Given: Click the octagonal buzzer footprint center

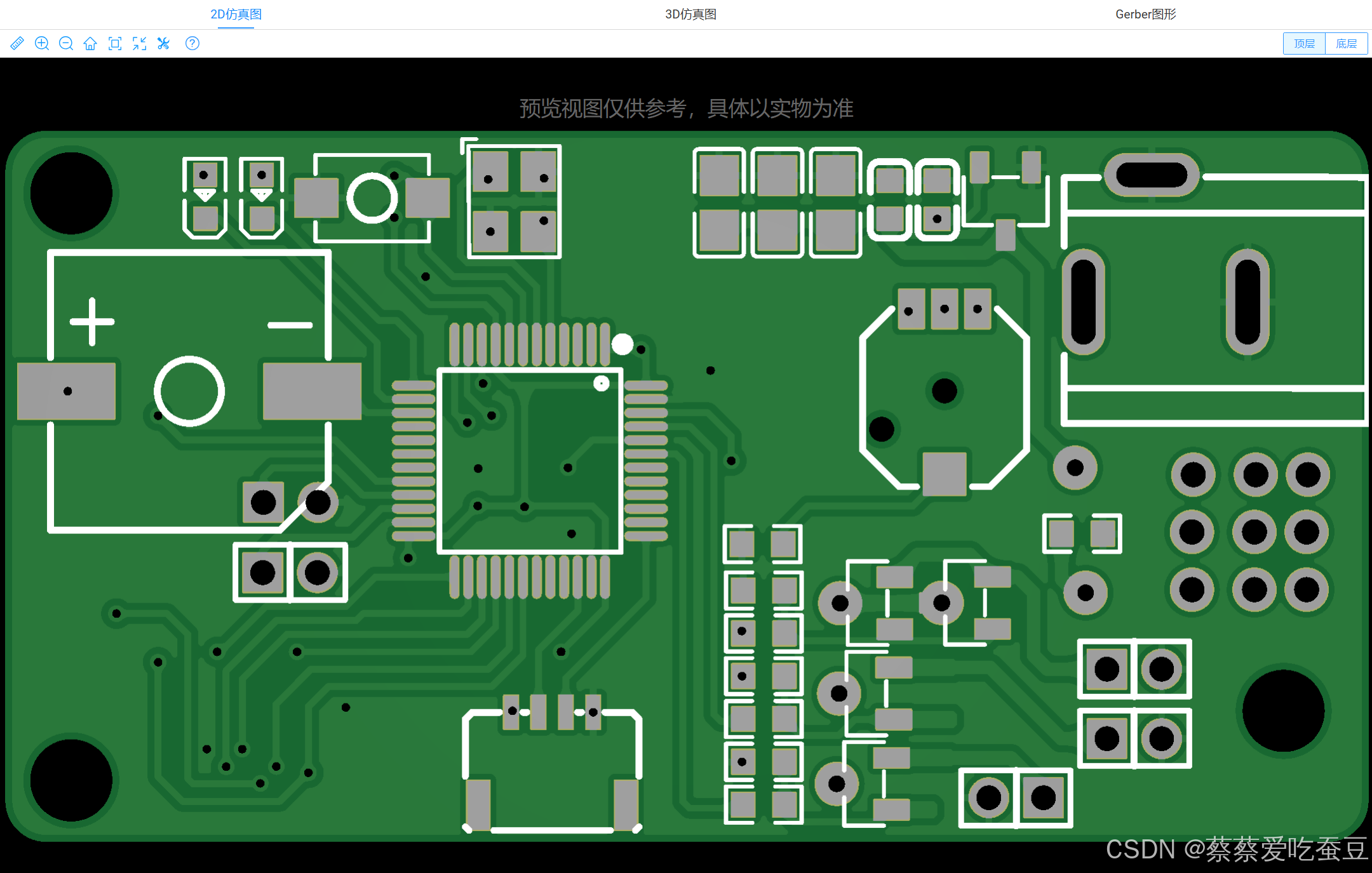Looking at the screenshot, I should (x=944, y=390).
